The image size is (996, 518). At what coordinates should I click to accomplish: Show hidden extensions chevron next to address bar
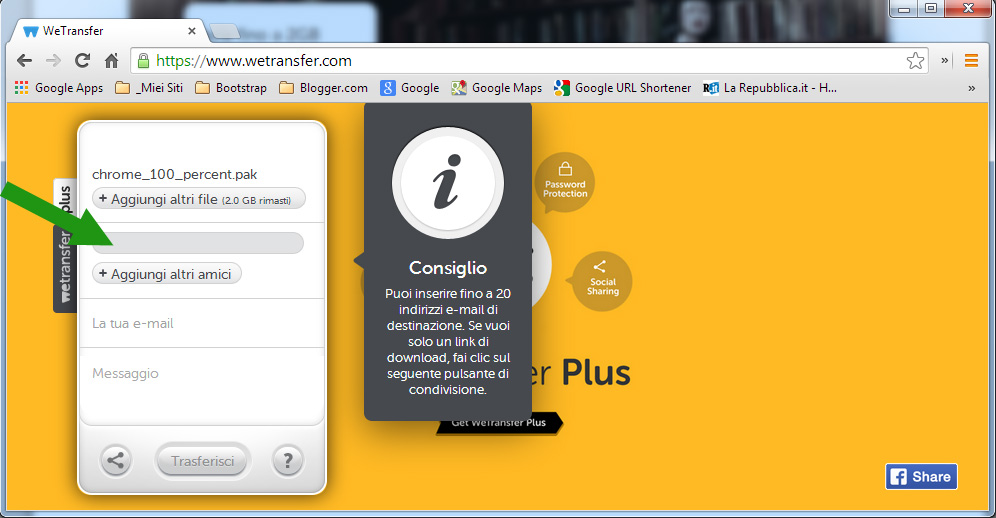[x=945, y=60]
